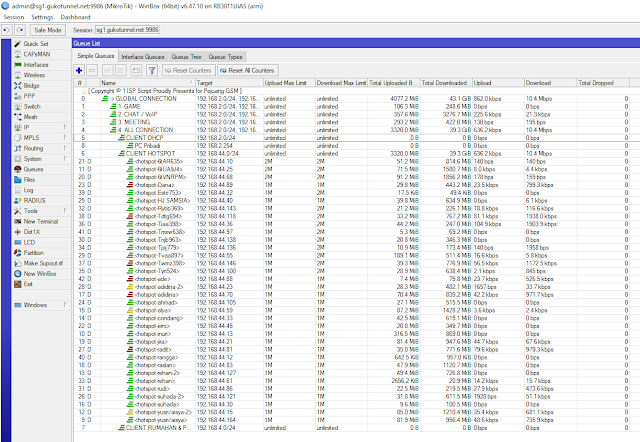The width and height of the screenshot is (640, 442).
Task: Select CLIENT DHCP queue row
Action: click(353, 138)
